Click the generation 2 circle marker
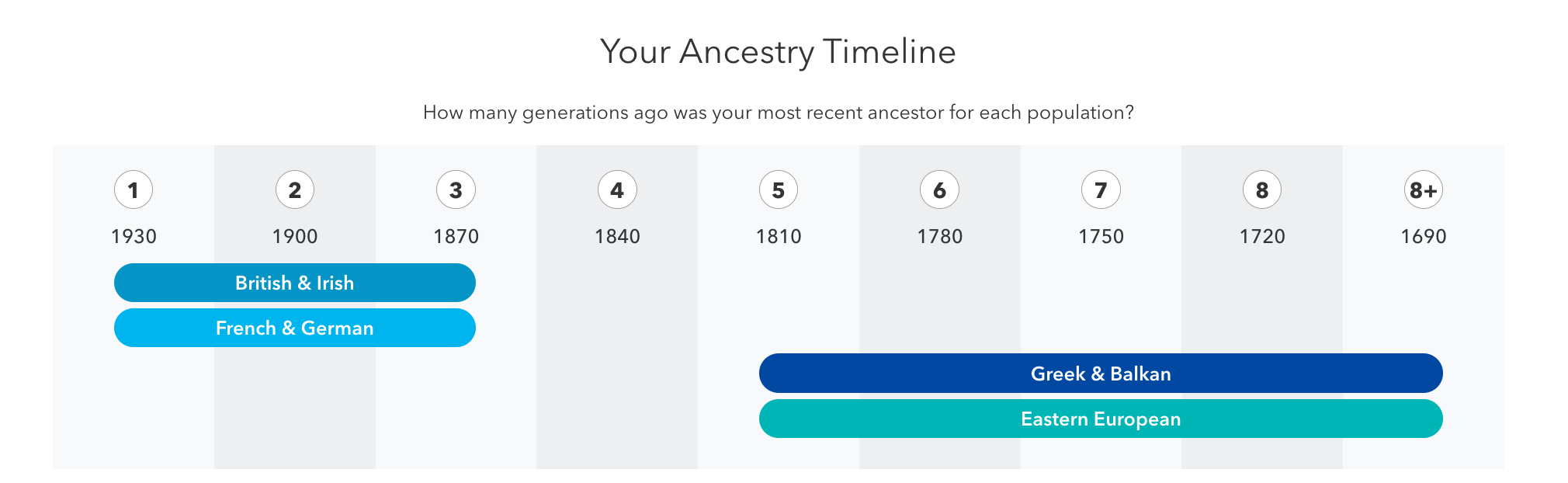This screenshot has width=1568, height=483. (295, 189)
